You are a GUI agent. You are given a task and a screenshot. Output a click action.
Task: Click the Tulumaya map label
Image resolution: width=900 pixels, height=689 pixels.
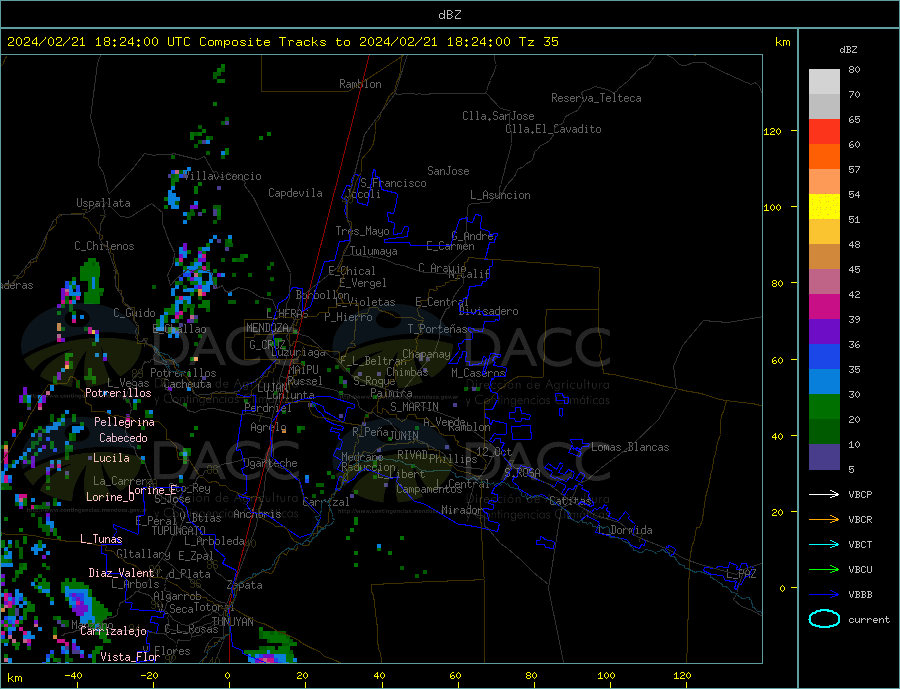pos(374,251)
